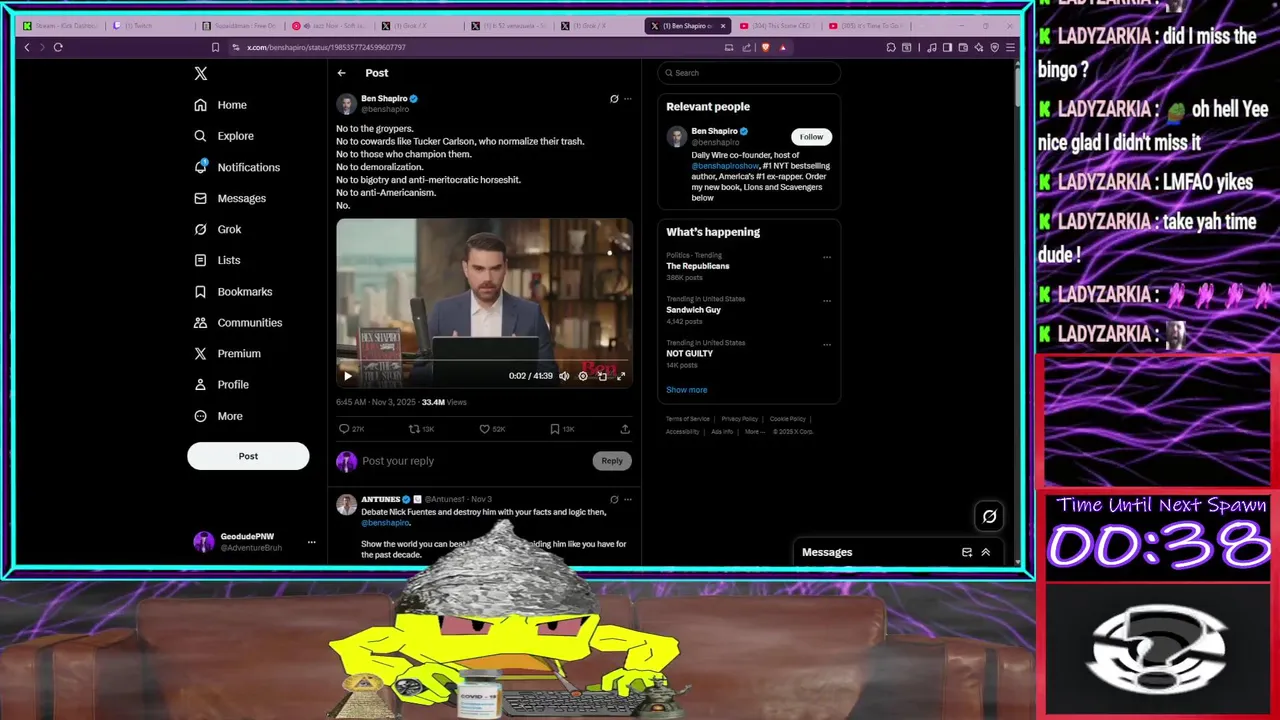Click the bookmark icon in the address bar
The image size is (1280, 720).
click(215, 47)
